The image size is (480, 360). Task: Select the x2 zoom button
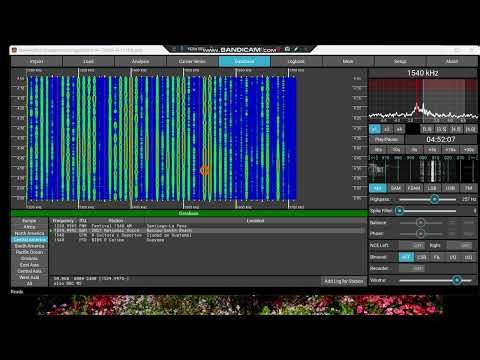click(x=387, y=129)
